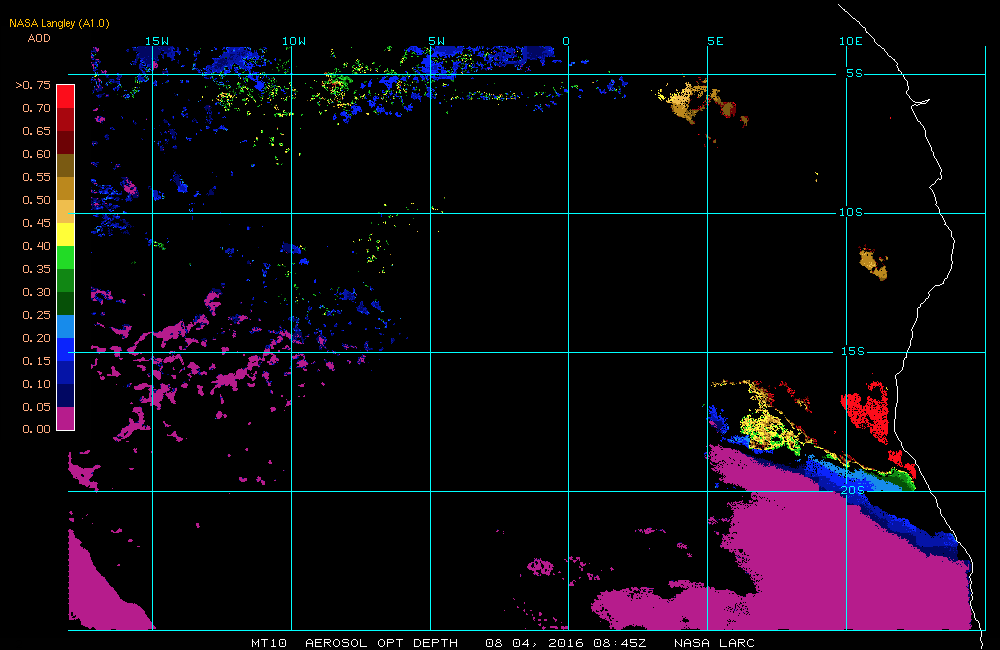Click the '0.40' legend value
This screenshot has width=1000, height=650.
[36, 246]
